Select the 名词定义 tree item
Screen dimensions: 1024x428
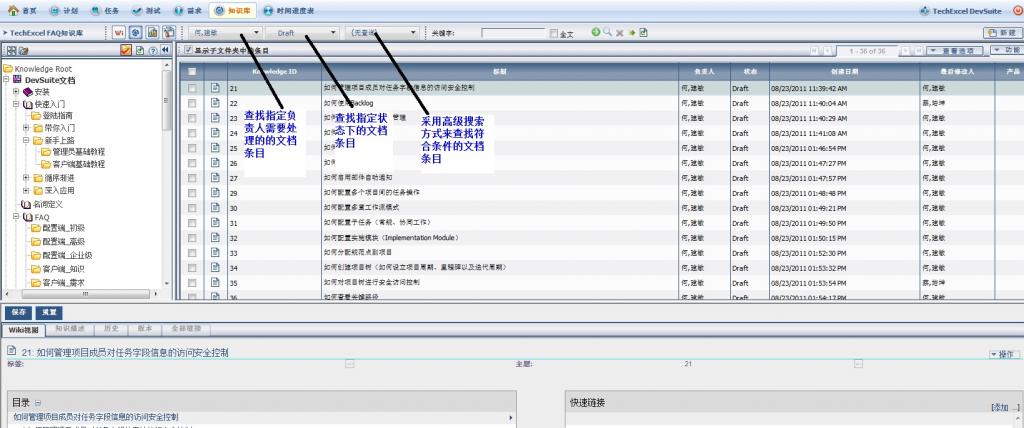coord(47,204)
